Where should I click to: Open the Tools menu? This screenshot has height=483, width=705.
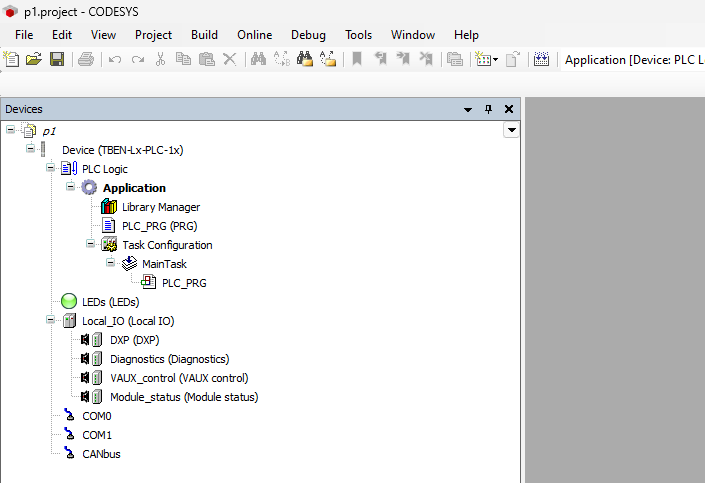click(358, 35)
